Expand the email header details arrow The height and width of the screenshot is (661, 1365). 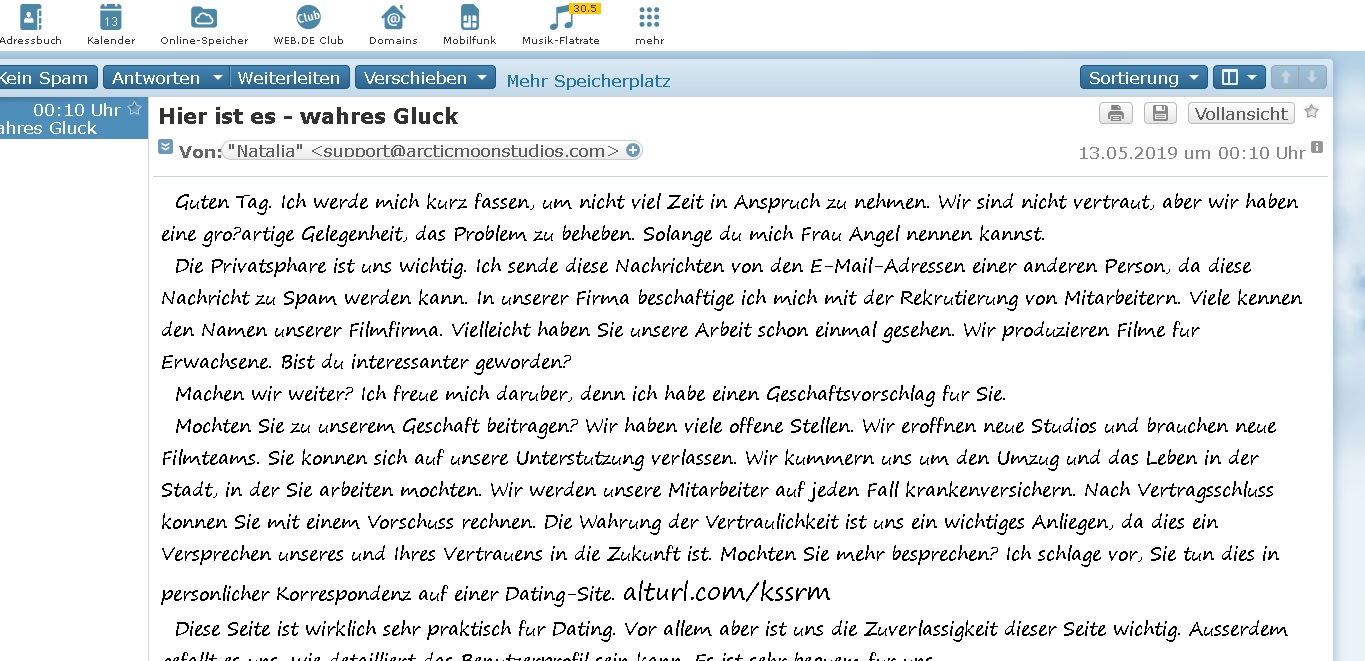166,147
